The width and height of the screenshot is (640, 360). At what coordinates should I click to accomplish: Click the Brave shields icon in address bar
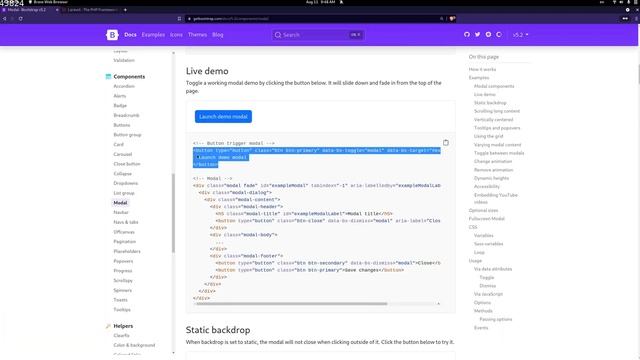452,18
